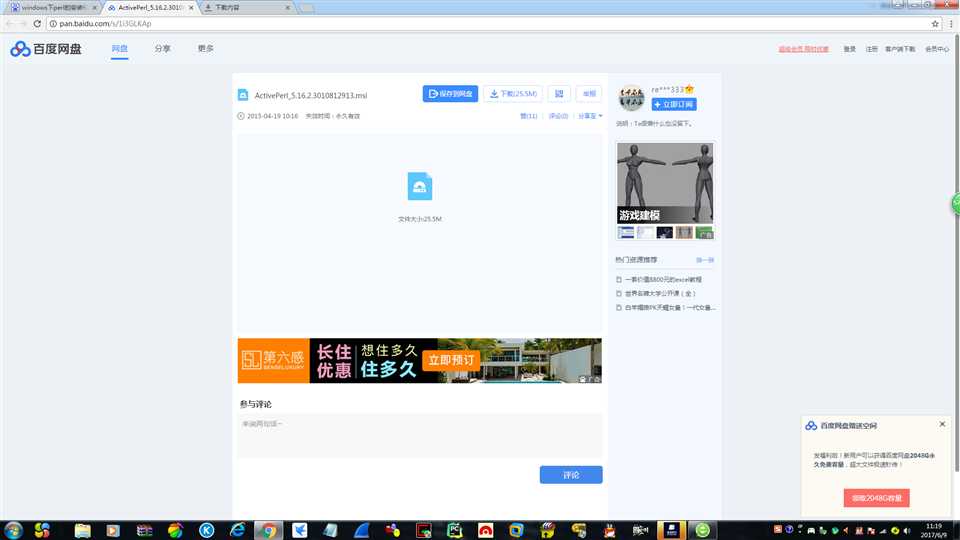Click the 登录 login link
This screenshot has height=540, width=960.
click(849, 49)
